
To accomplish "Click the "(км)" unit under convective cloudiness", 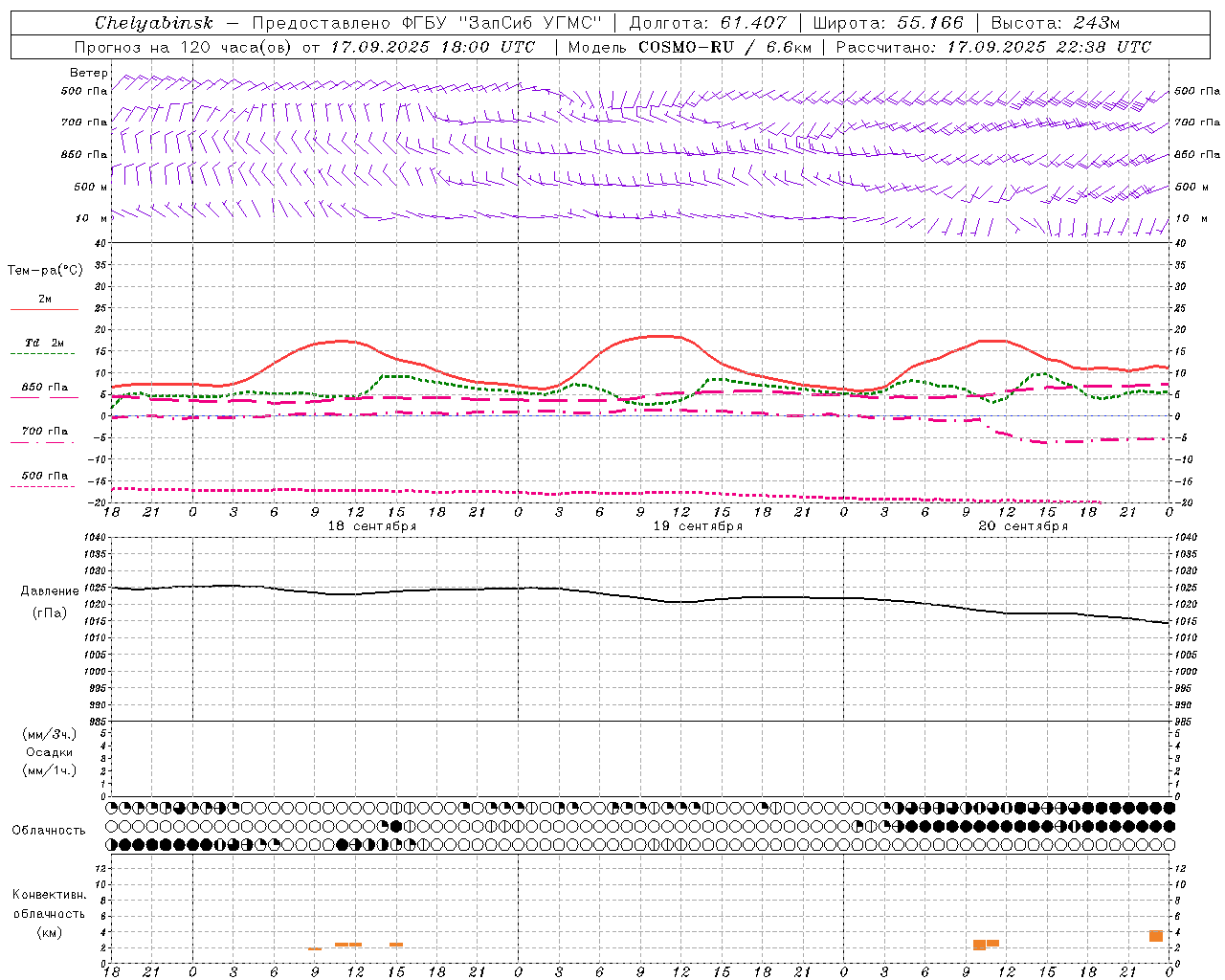I will (49, 932).
